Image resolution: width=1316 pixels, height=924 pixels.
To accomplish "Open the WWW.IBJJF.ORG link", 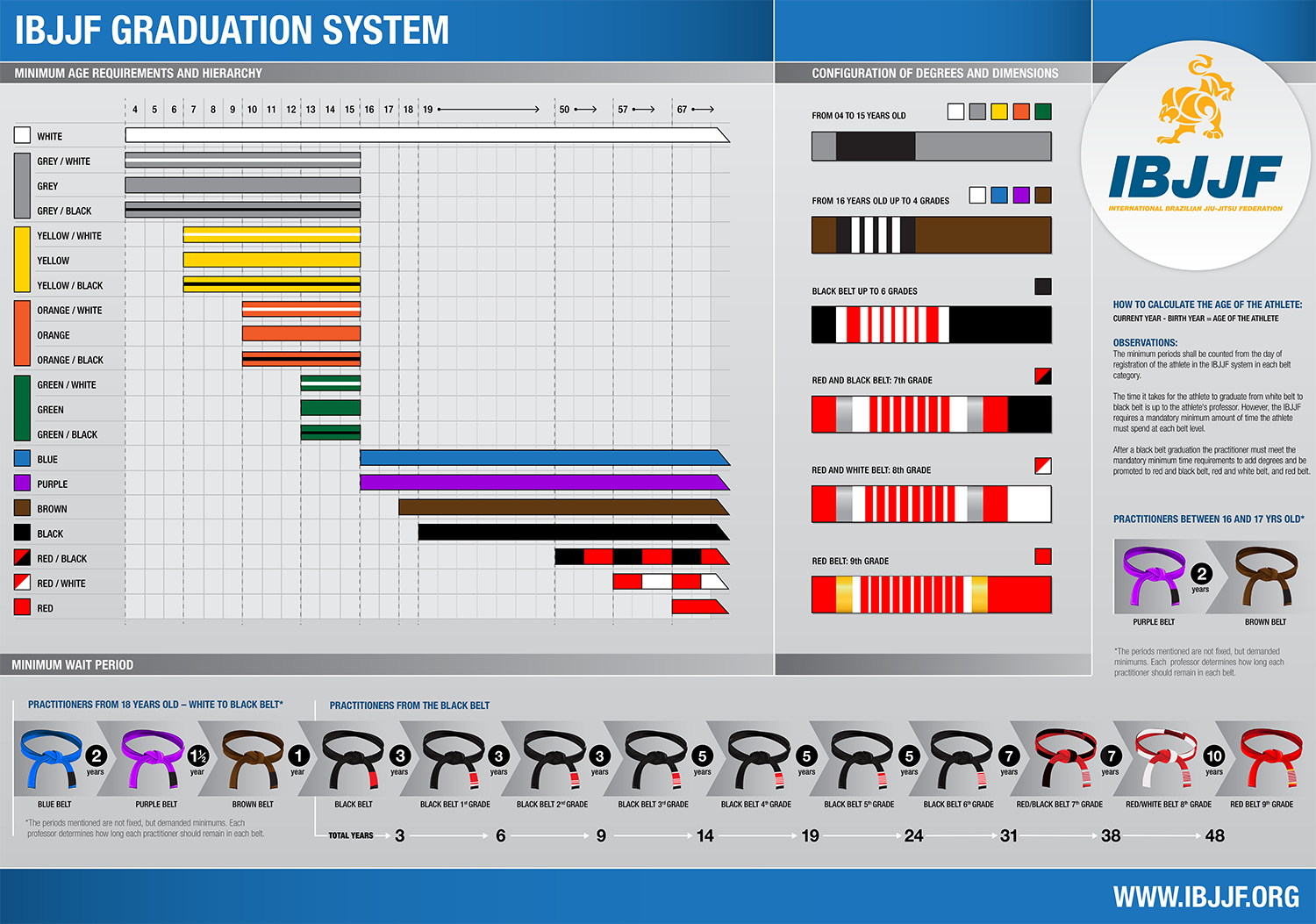I will pos(1206,897).
